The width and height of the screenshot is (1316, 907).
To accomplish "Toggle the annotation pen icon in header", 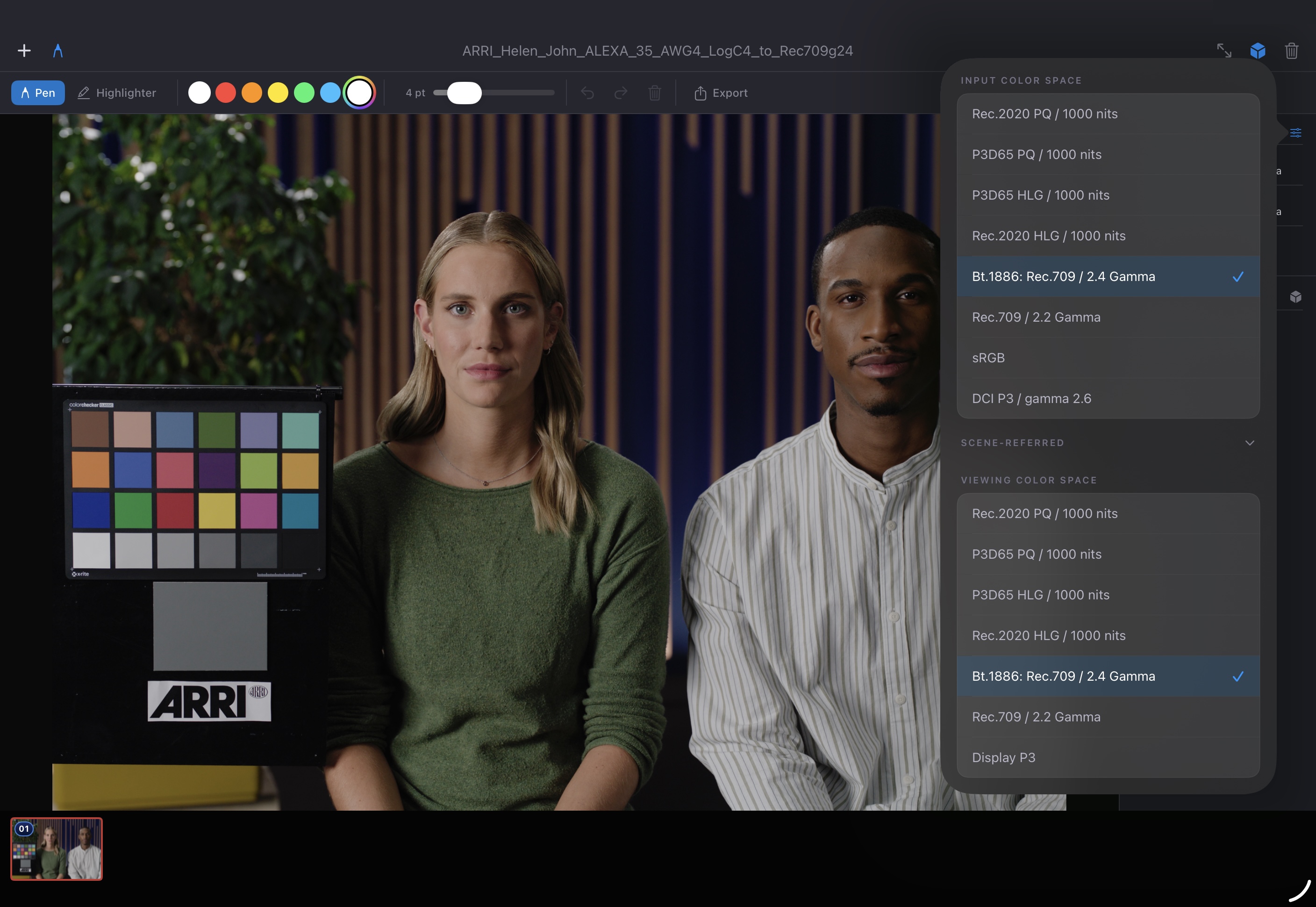I will point(58,51).
